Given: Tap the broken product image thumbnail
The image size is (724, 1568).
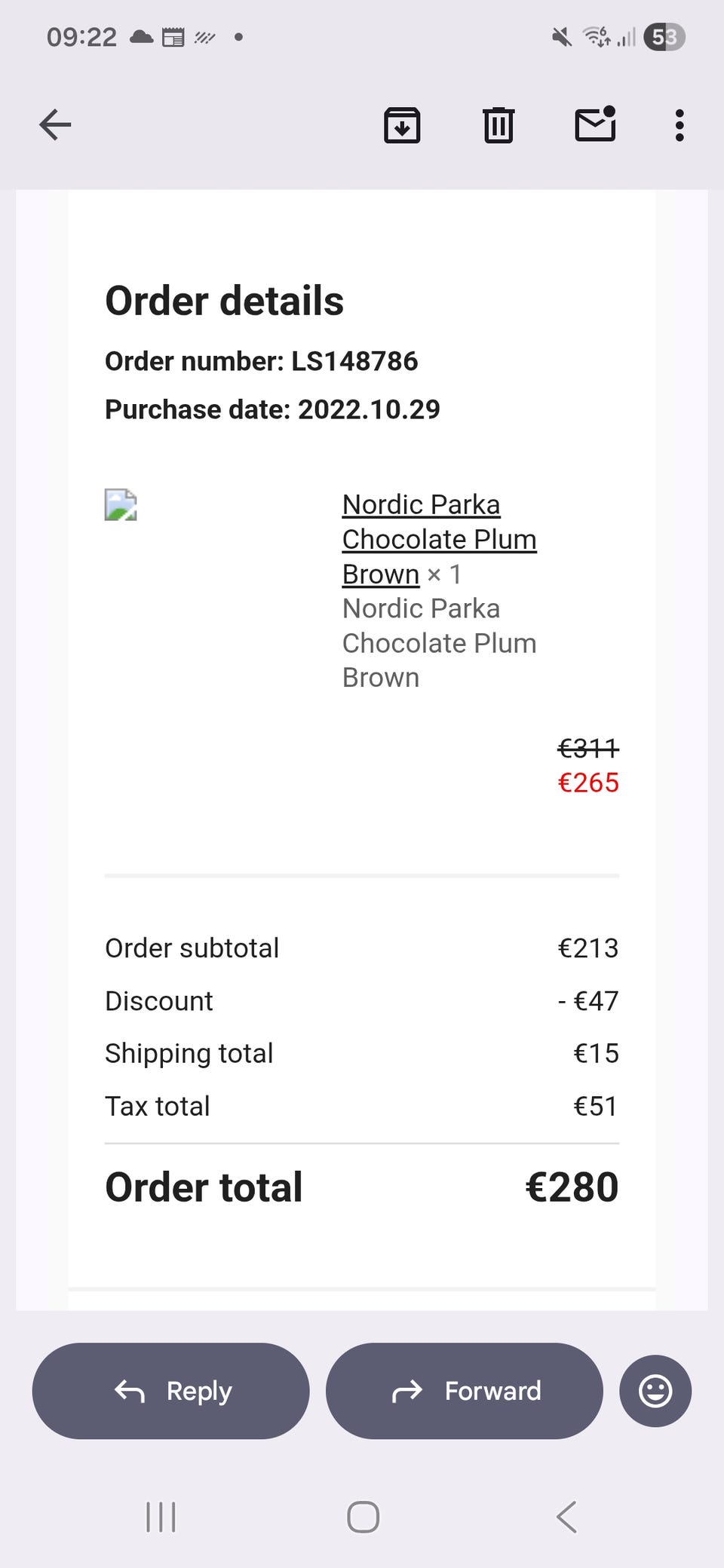Looking at the screenshot, I should click(x=121, y=505).
